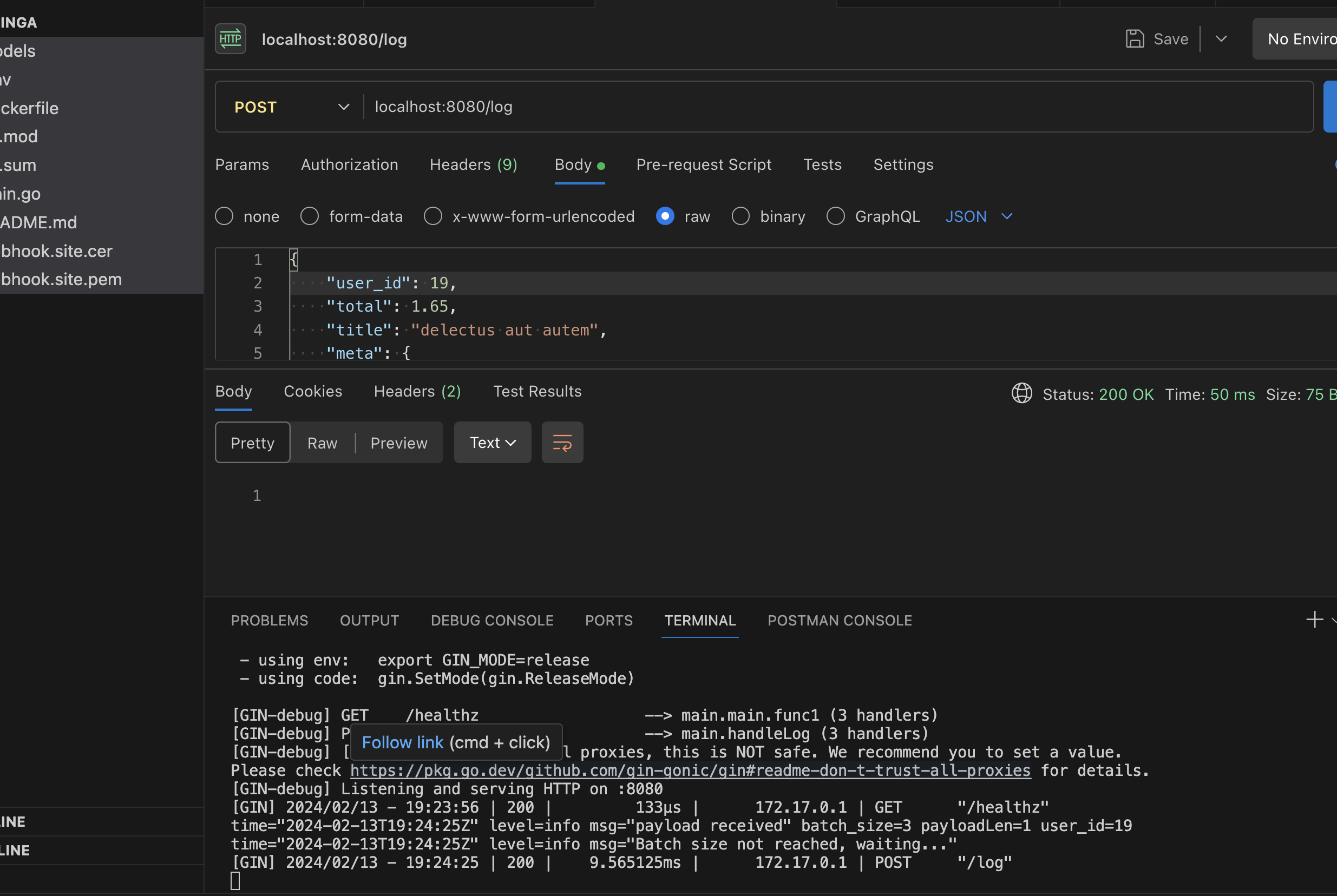Viewport: 1337px width, 896px height.
Task: Follow the pkg.go.dev gin-gonic link
Action: pos(690,770)
